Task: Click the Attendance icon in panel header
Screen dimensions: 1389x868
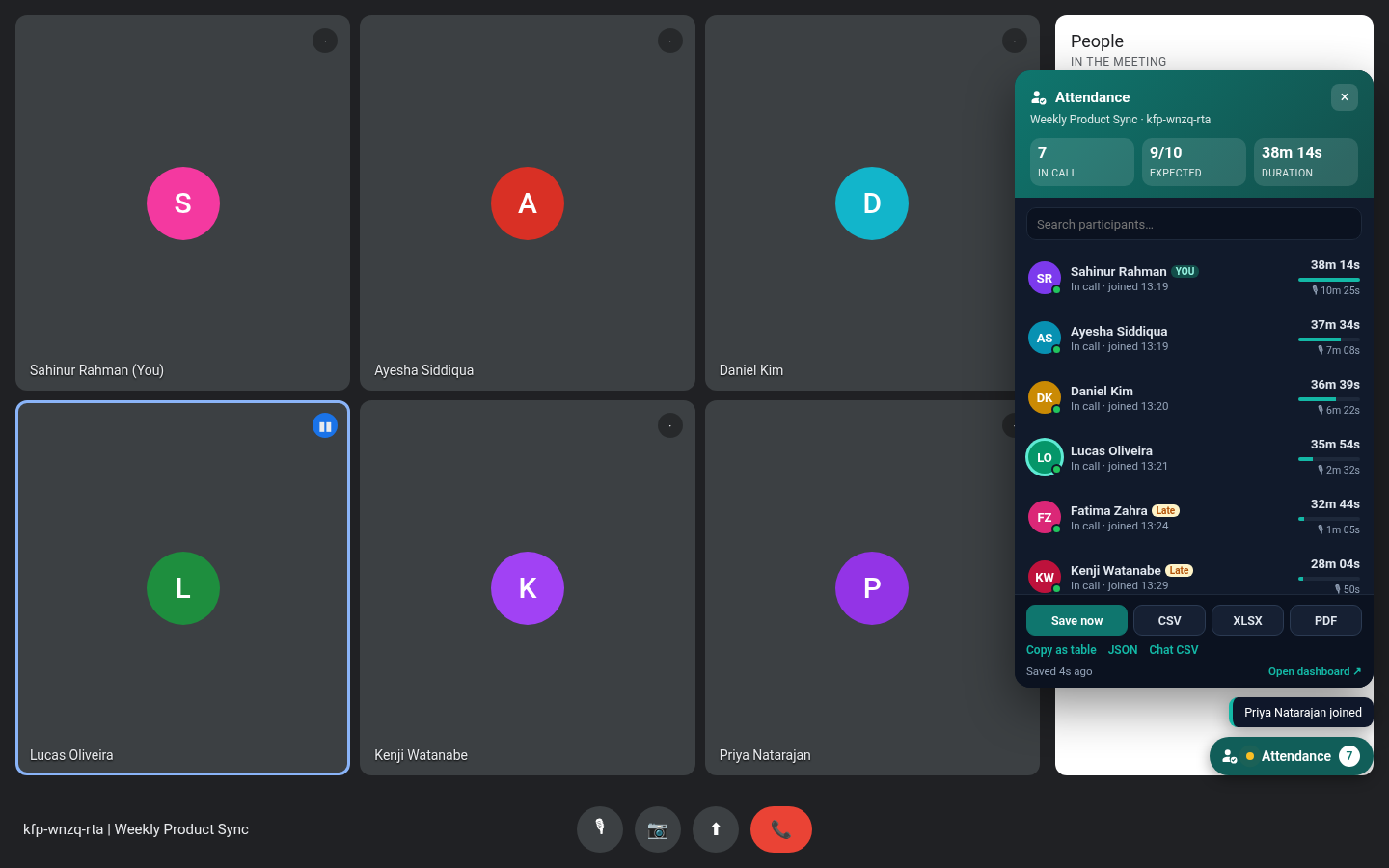Action: (1039, 97)
